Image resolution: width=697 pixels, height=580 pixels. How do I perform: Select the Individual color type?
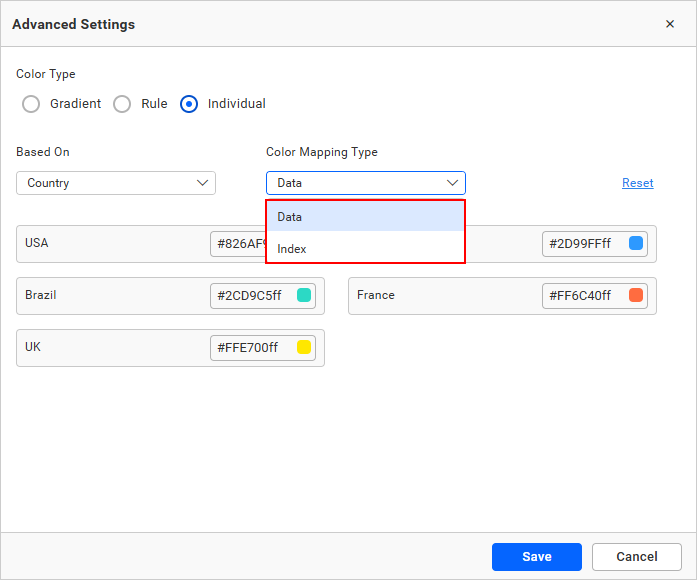(x=189, y=104)
